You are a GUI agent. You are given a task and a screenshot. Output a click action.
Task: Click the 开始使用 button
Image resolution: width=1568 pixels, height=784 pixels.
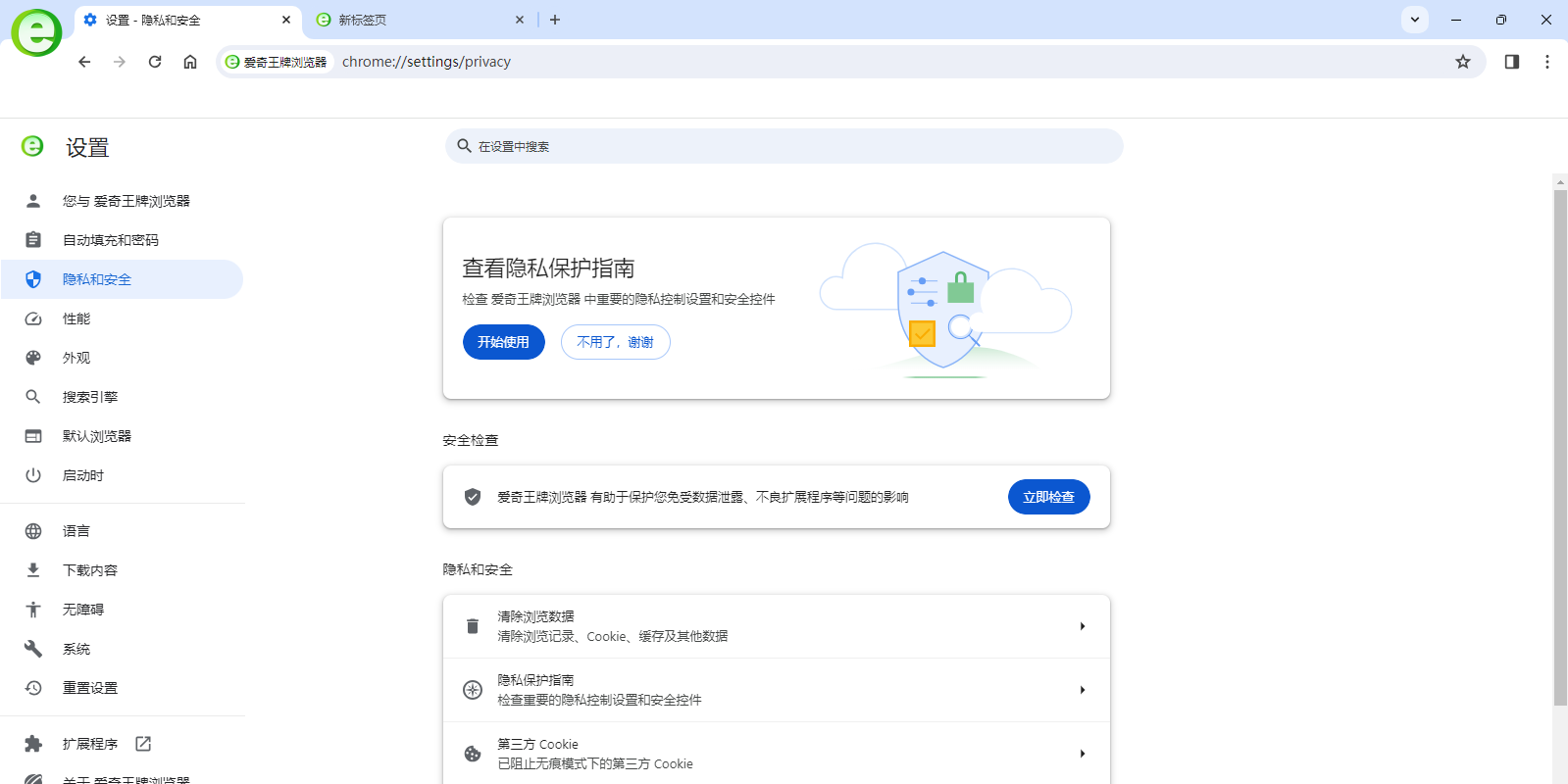tap(503, 342)
